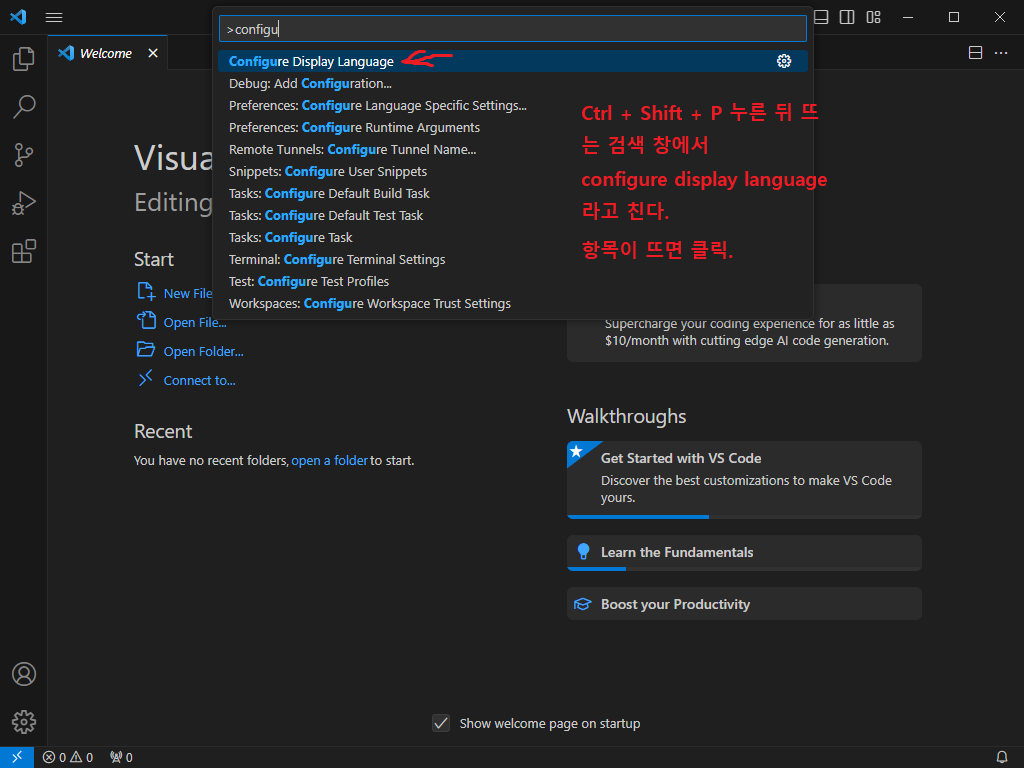Click the forwarded ports indicator showing 0

click(121, 758)
